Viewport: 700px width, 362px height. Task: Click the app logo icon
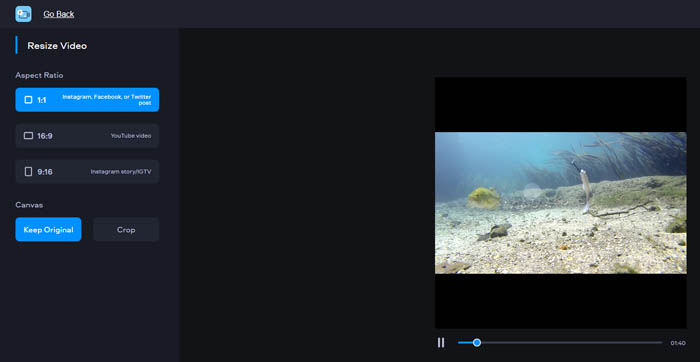tap(23, 14)
